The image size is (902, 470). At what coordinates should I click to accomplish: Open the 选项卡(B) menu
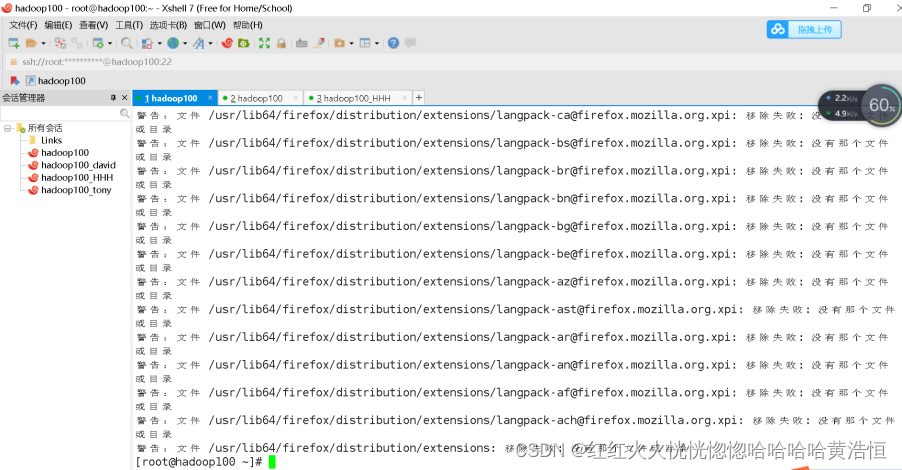[x=169, y=25]
